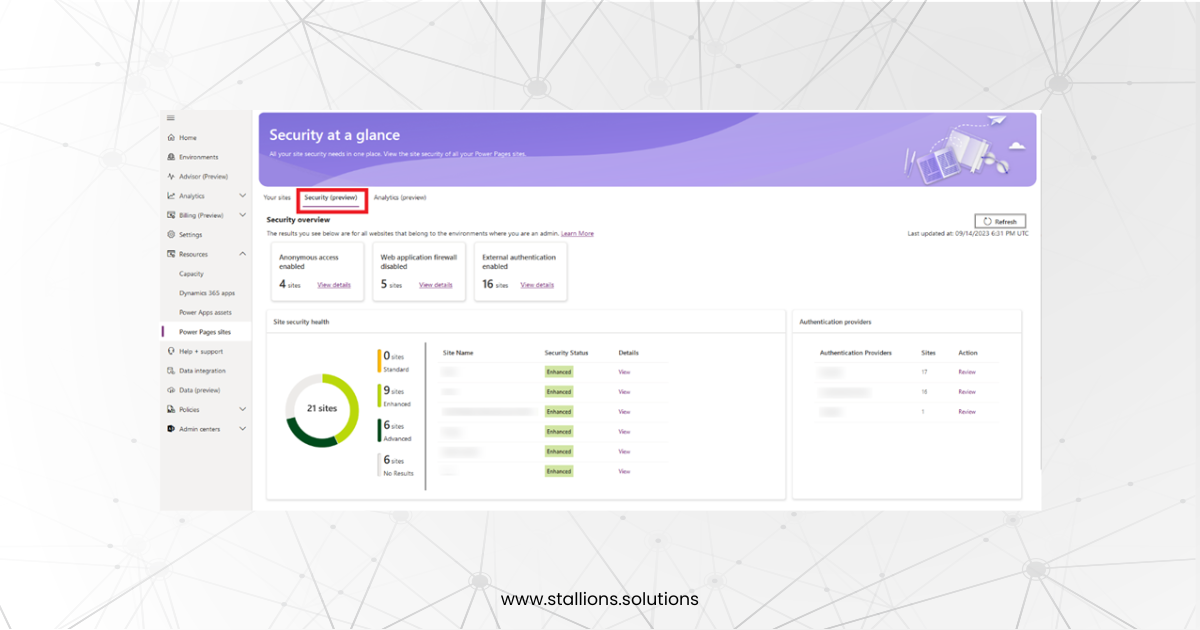
Task: Expand the Admin centers chevron
Action: 242,429
